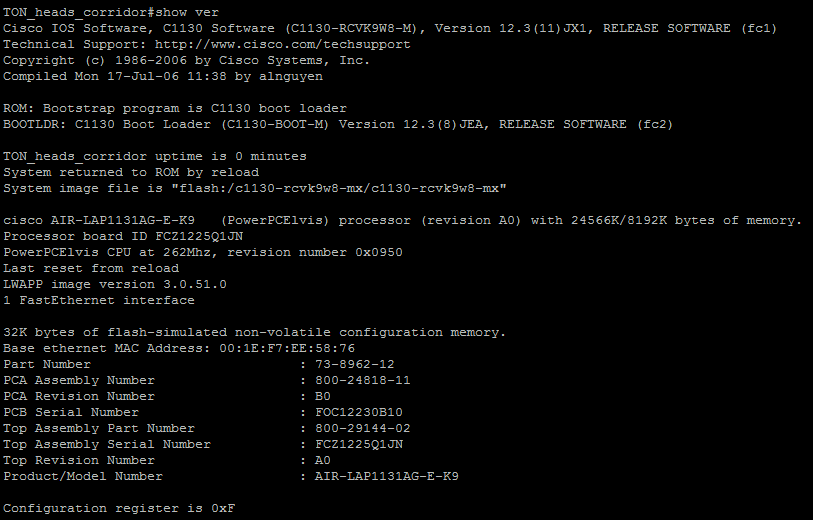Screen dimensions: 813x520
Task: Click PCB Serial Number FOC12230B10
Action: coord(358,413)
